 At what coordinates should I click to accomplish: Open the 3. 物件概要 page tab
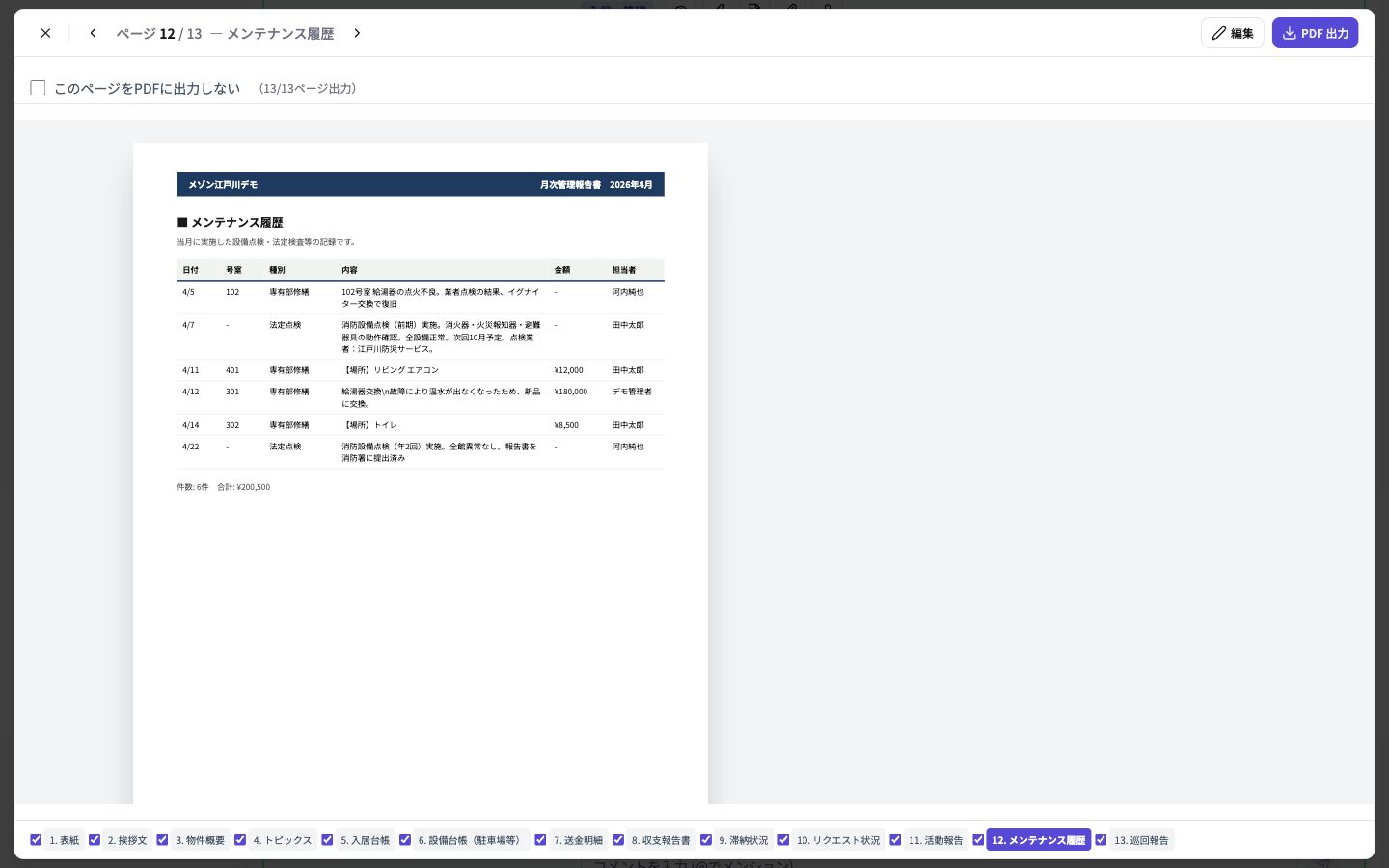(200, 840)
